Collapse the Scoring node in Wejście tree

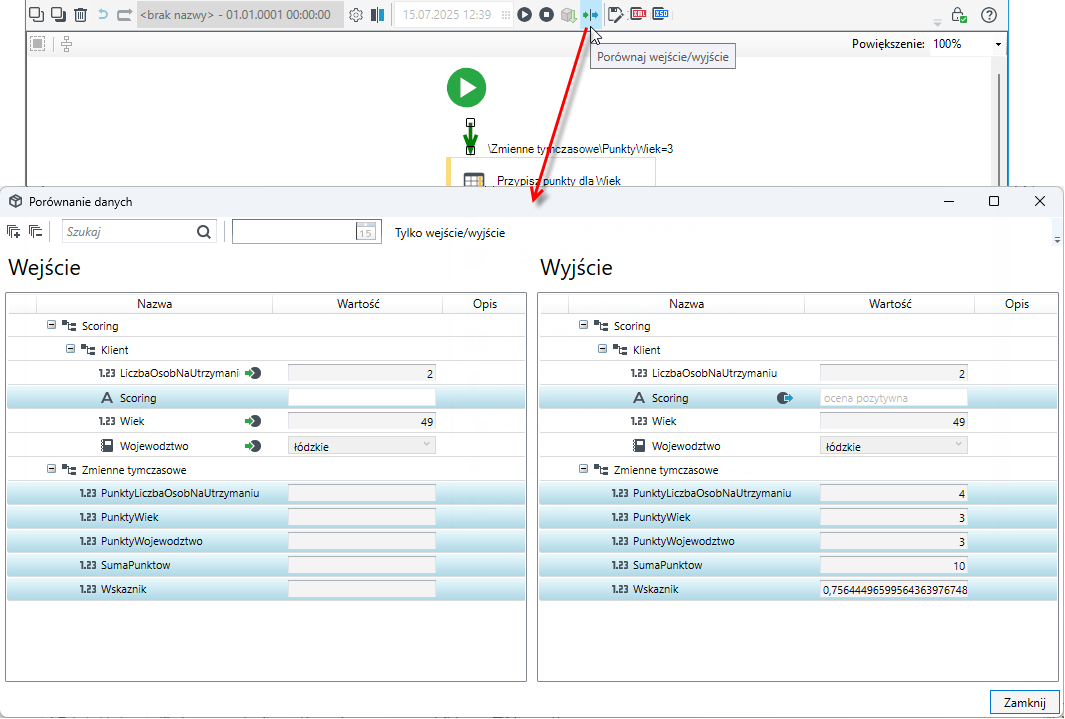point(52,325)
